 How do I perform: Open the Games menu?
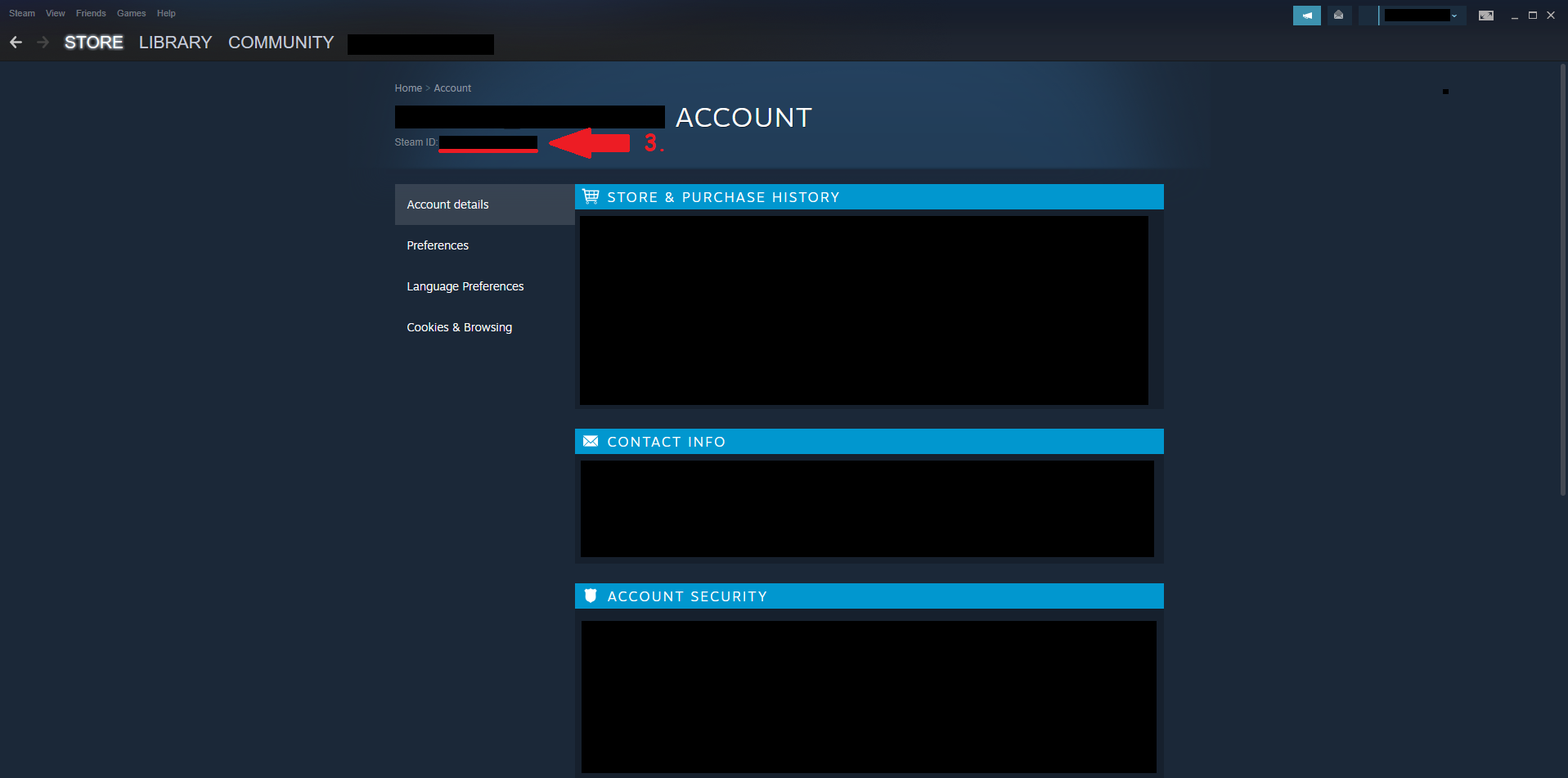[x=131, y=13]
